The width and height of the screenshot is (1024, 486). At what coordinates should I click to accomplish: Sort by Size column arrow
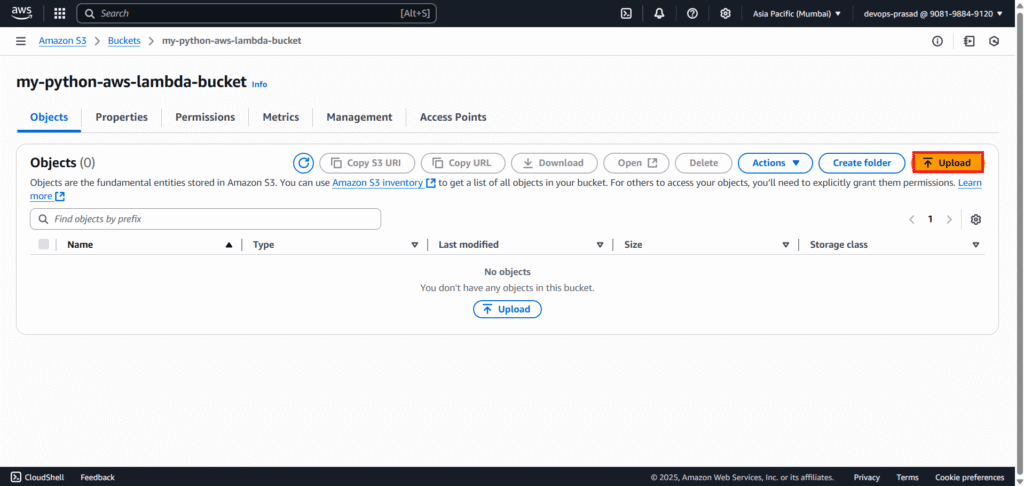(x=786, y=245)
